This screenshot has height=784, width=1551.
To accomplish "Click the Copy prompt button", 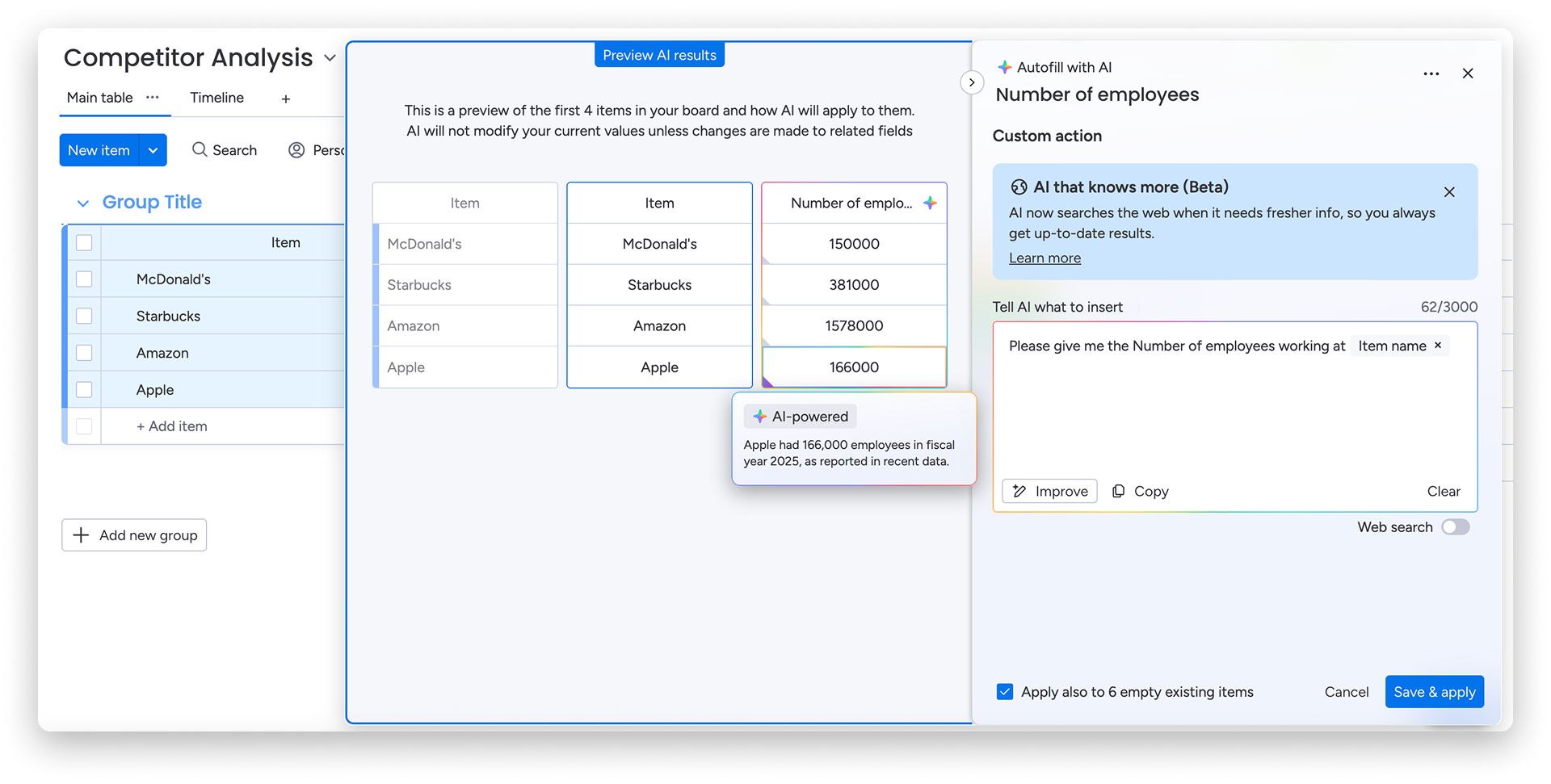I will (1141, 491).
